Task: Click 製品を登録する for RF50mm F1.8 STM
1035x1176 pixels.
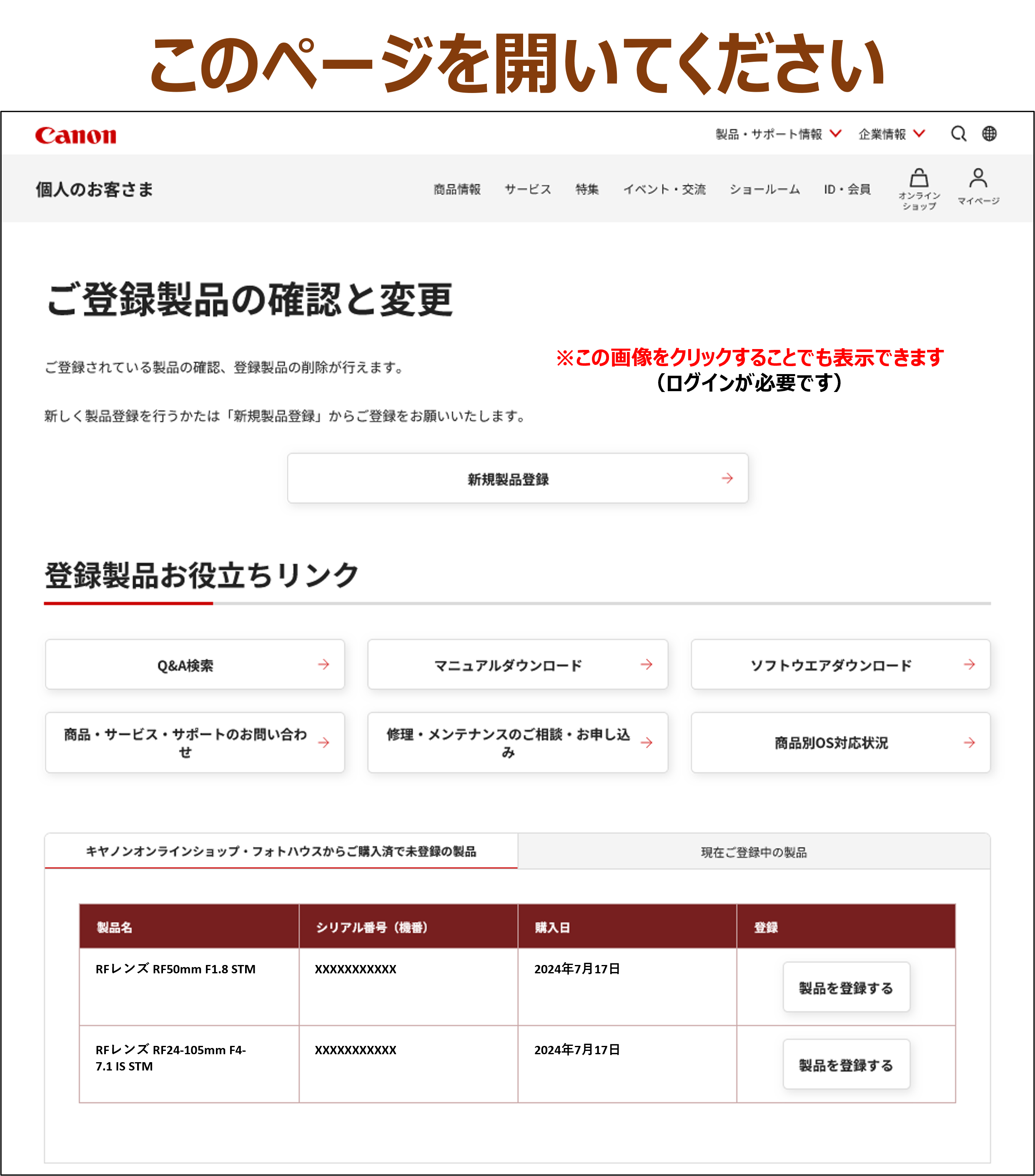Action: (x=847, y=987)
